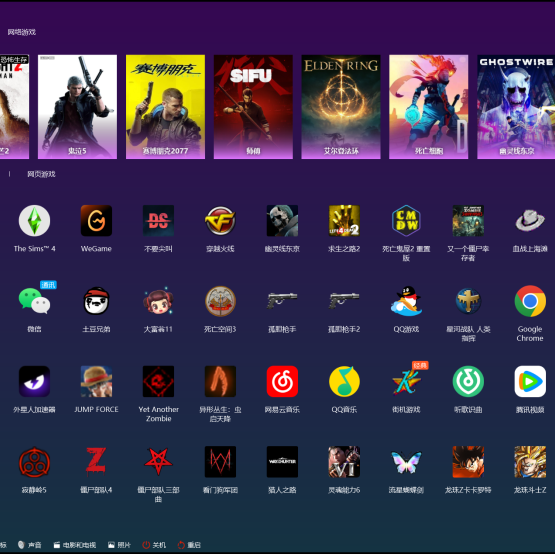Open the 灵魂能力6 icon
The width and height of the screenshot is (555, 554).
pyautogui.click(x=344, y=462)
